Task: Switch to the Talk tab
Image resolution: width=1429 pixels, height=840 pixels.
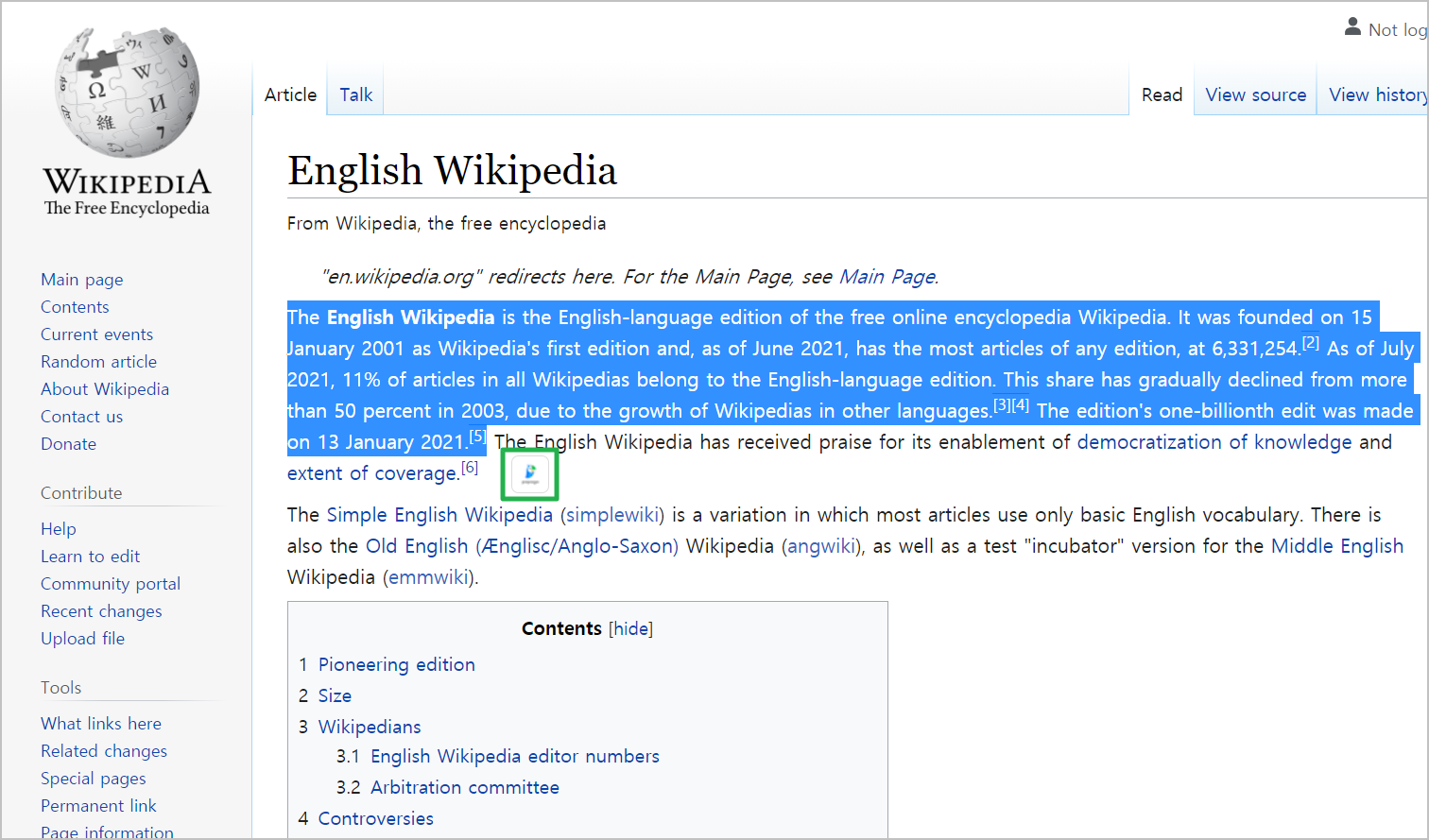Action: point(356,94)
